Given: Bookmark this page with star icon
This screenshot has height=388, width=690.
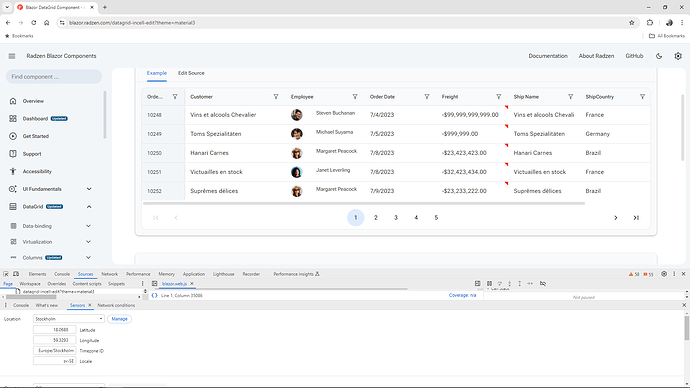Looking at the screenshot, I should [631, 23].
